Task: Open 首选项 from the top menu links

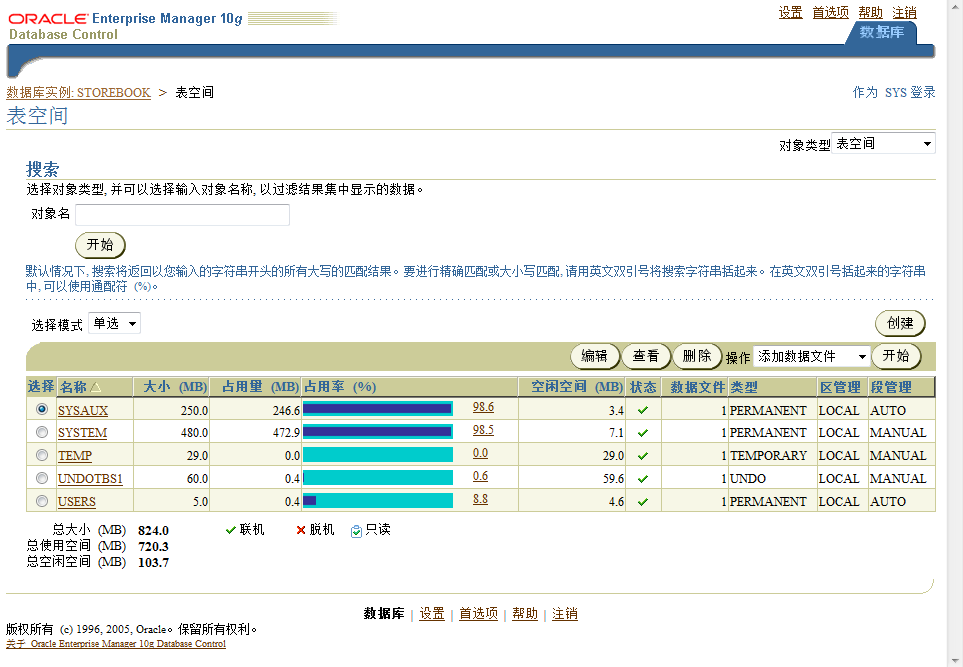Action: pyautogui.click(x=831, y=12)
